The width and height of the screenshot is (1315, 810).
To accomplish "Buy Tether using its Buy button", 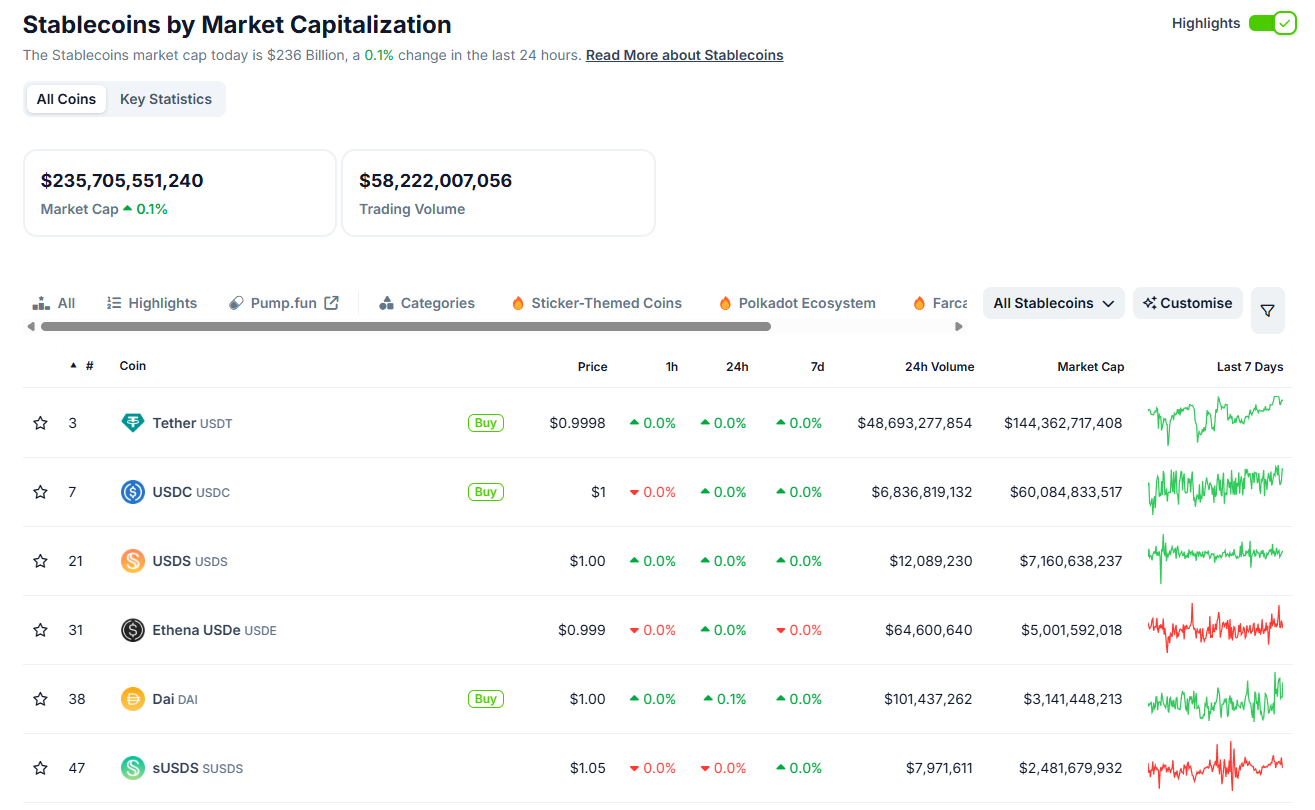I will [x=486, y=423].
